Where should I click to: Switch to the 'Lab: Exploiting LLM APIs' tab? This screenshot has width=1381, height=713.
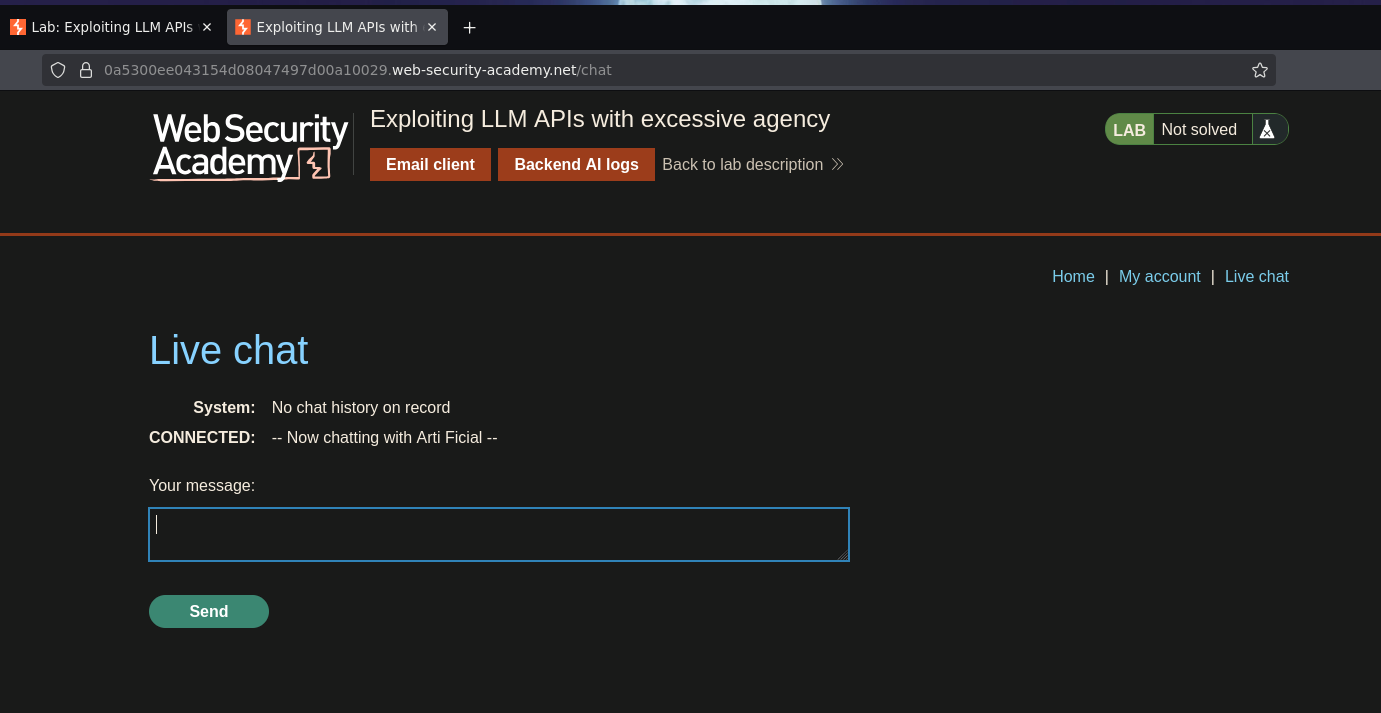tap(111, 27)
